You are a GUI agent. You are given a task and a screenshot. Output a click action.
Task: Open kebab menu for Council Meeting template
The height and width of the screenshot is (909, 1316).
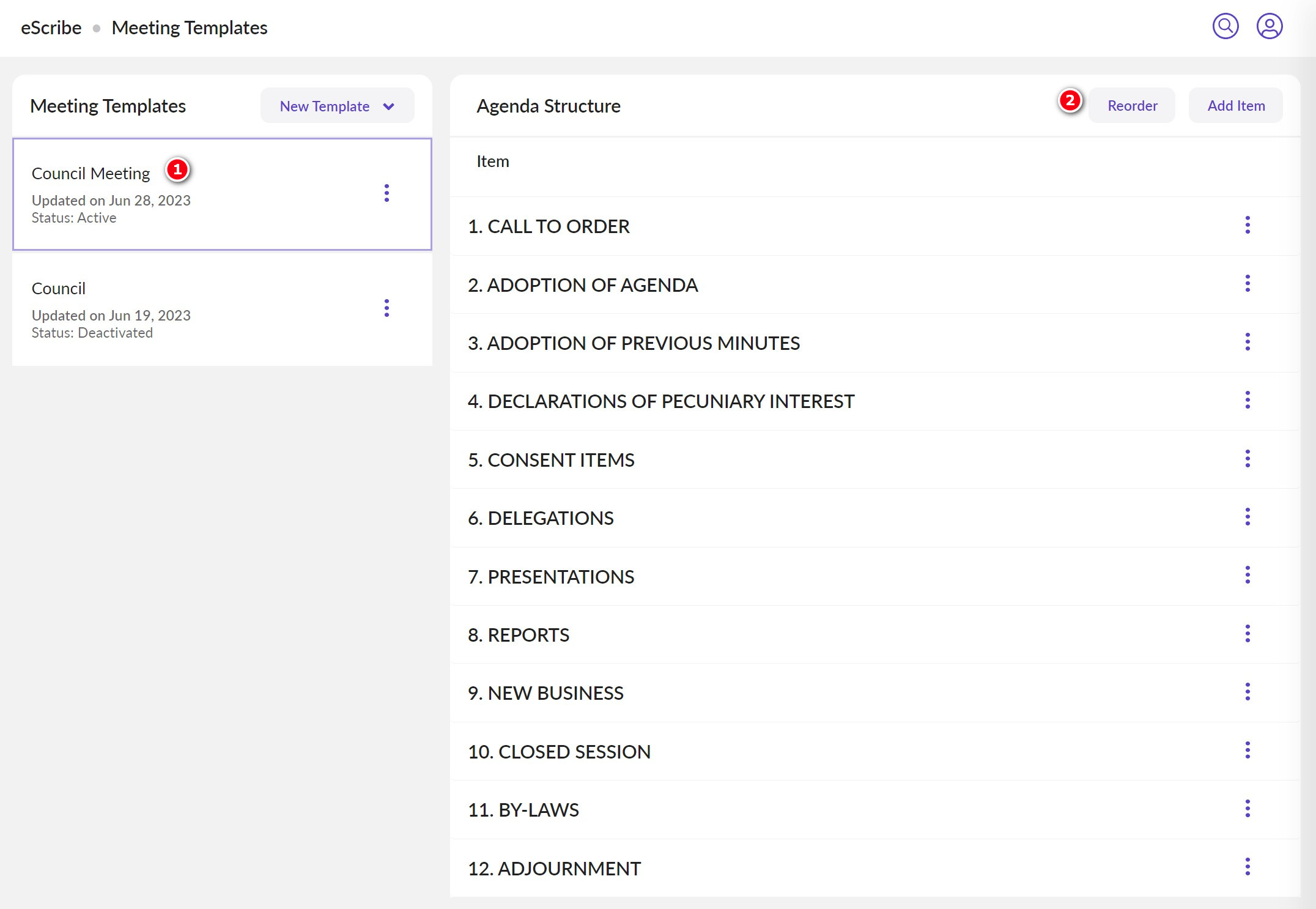[x=386, y=193]
